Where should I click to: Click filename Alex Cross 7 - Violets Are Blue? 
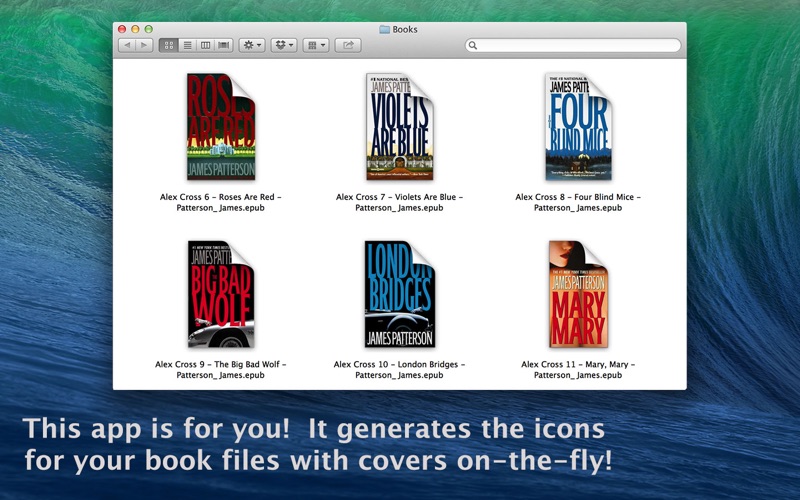[x=399, y=202]
